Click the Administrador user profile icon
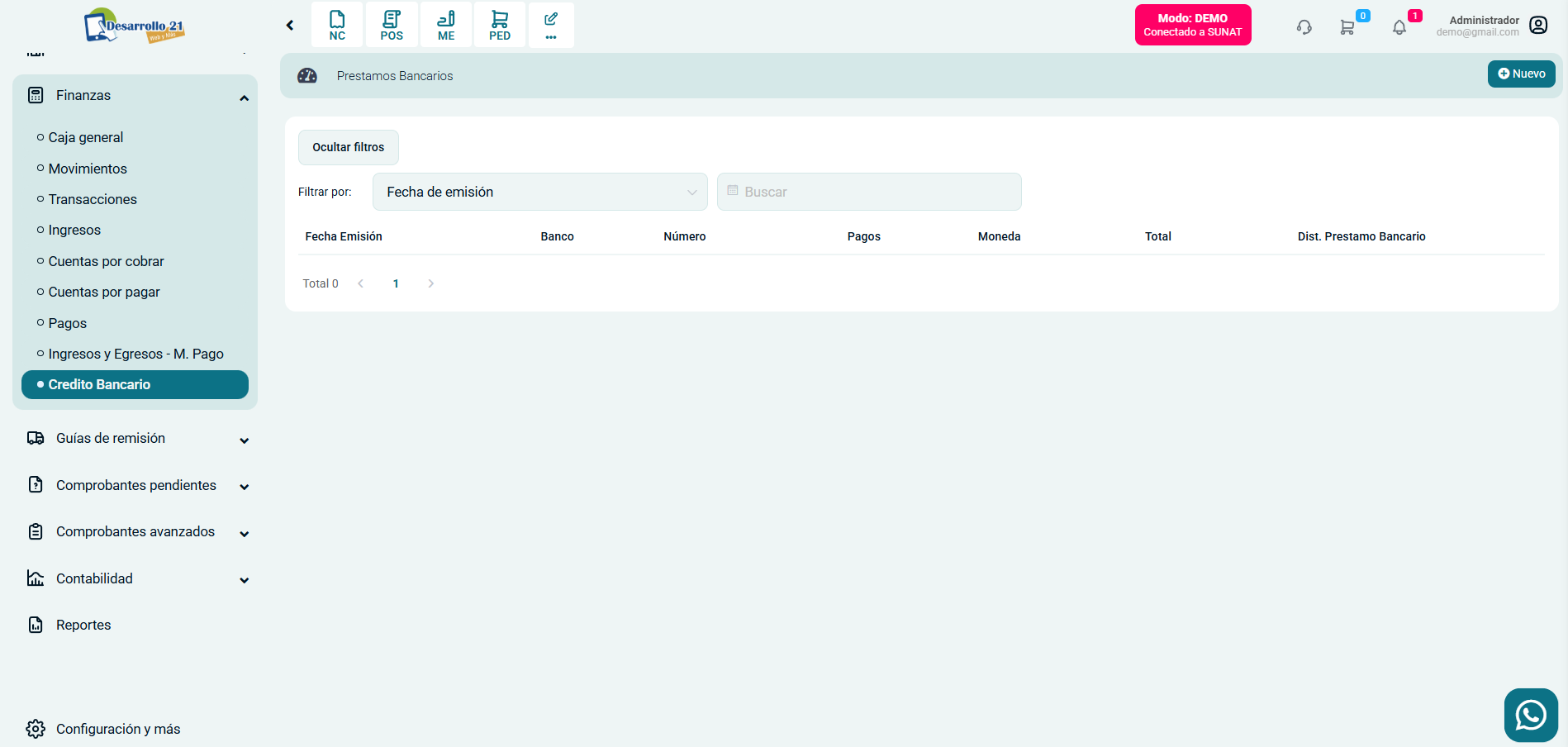1568x747 pixels. click(x=1538, y=25)
